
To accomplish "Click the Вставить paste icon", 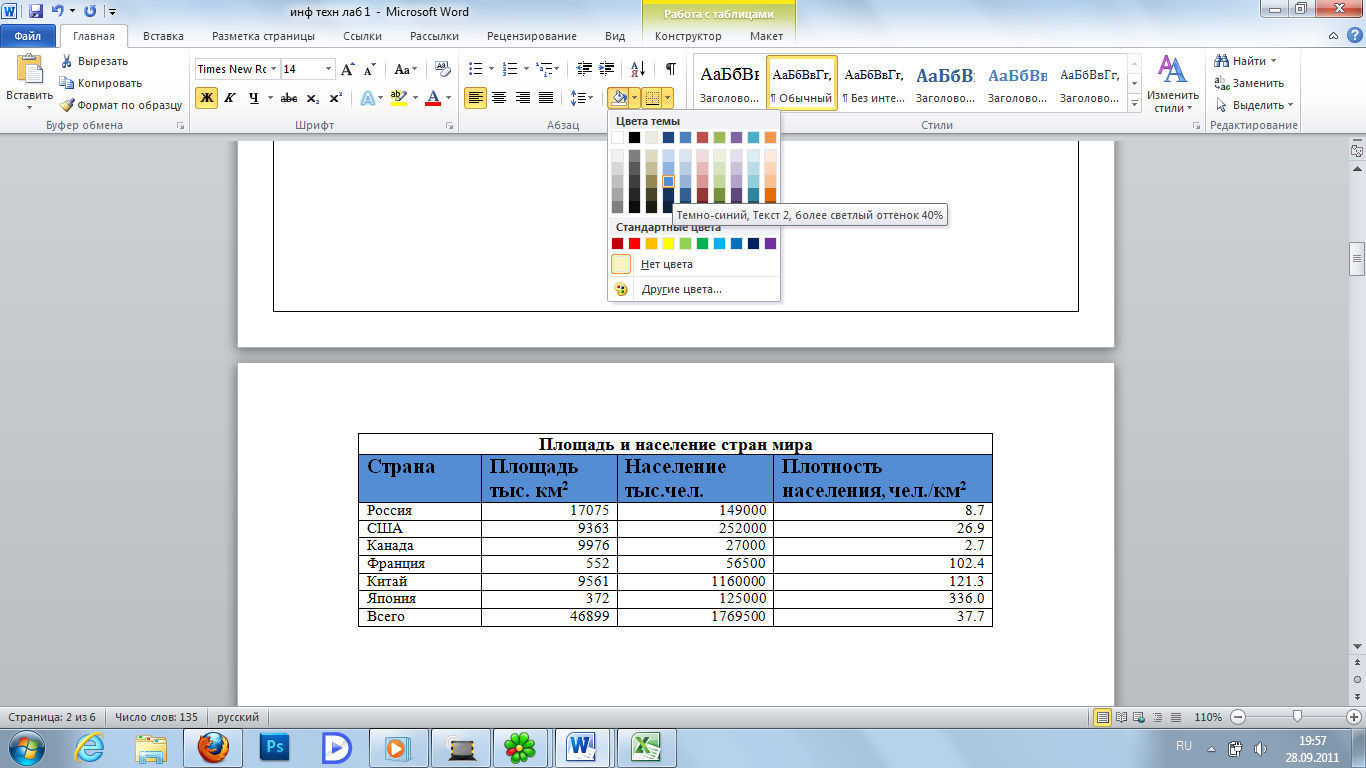I will (29, 71).
